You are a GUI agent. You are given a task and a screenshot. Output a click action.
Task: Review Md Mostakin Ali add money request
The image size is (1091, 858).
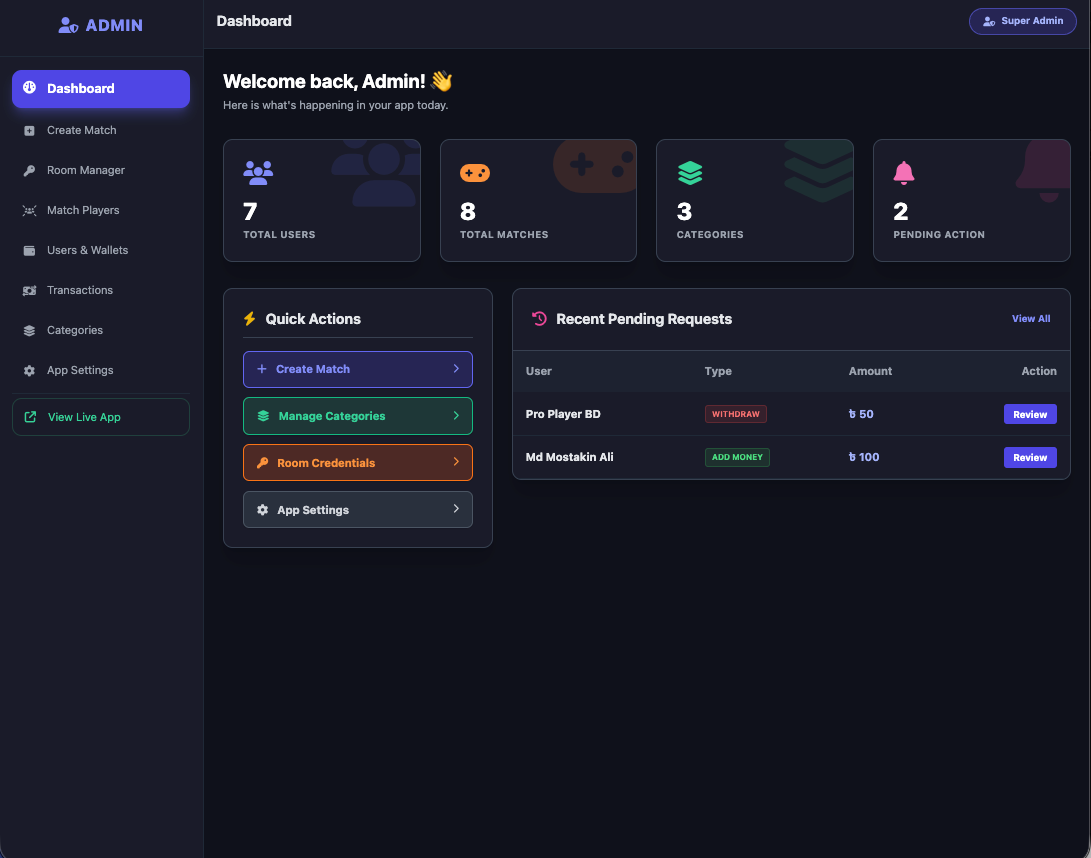1030,457
